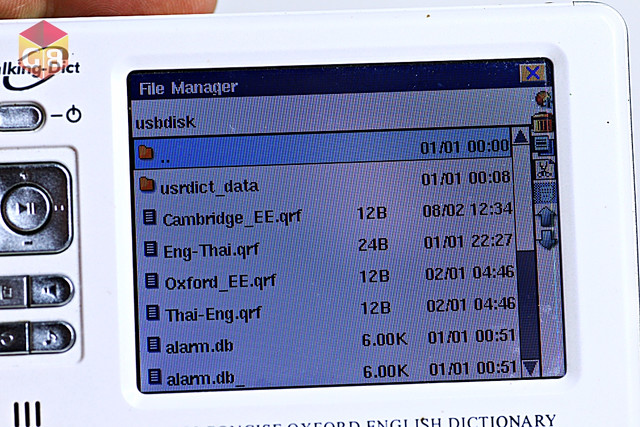Select the alarm.db_ file name

[206, 379]
